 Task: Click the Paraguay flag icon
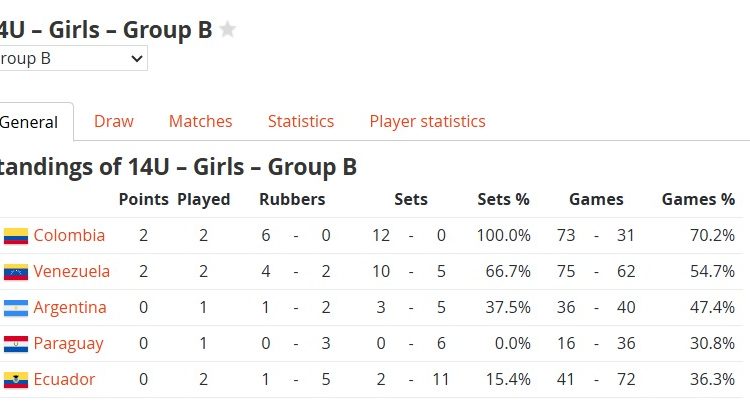coord(15,344)
